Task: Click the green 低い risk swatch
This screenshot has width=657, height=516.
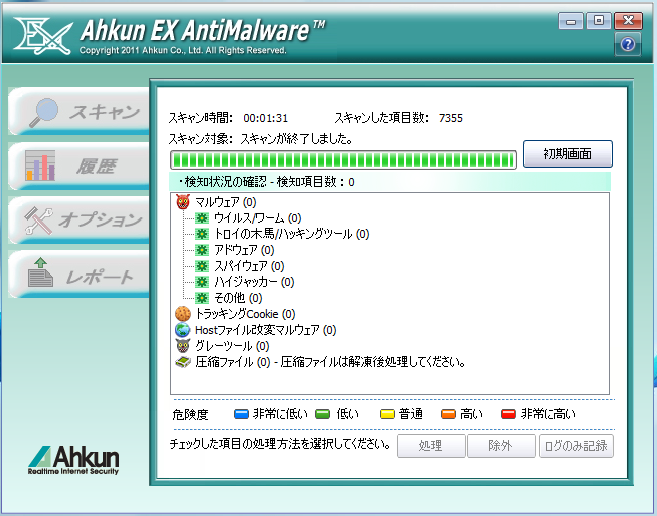Action: tap(323, 415)
